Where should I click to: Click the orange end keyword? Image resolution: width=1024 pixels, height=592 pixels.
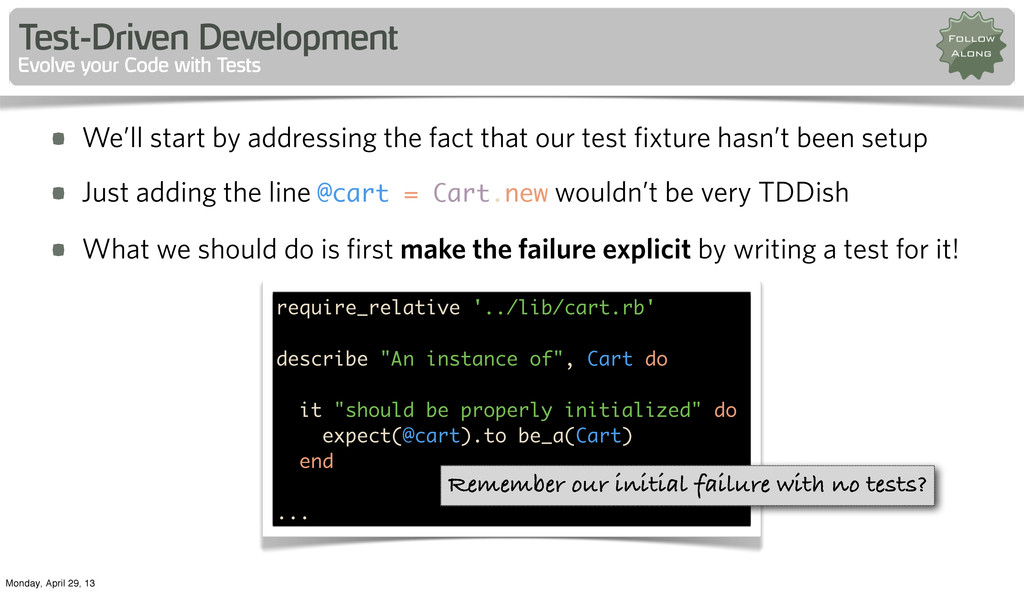317,461
